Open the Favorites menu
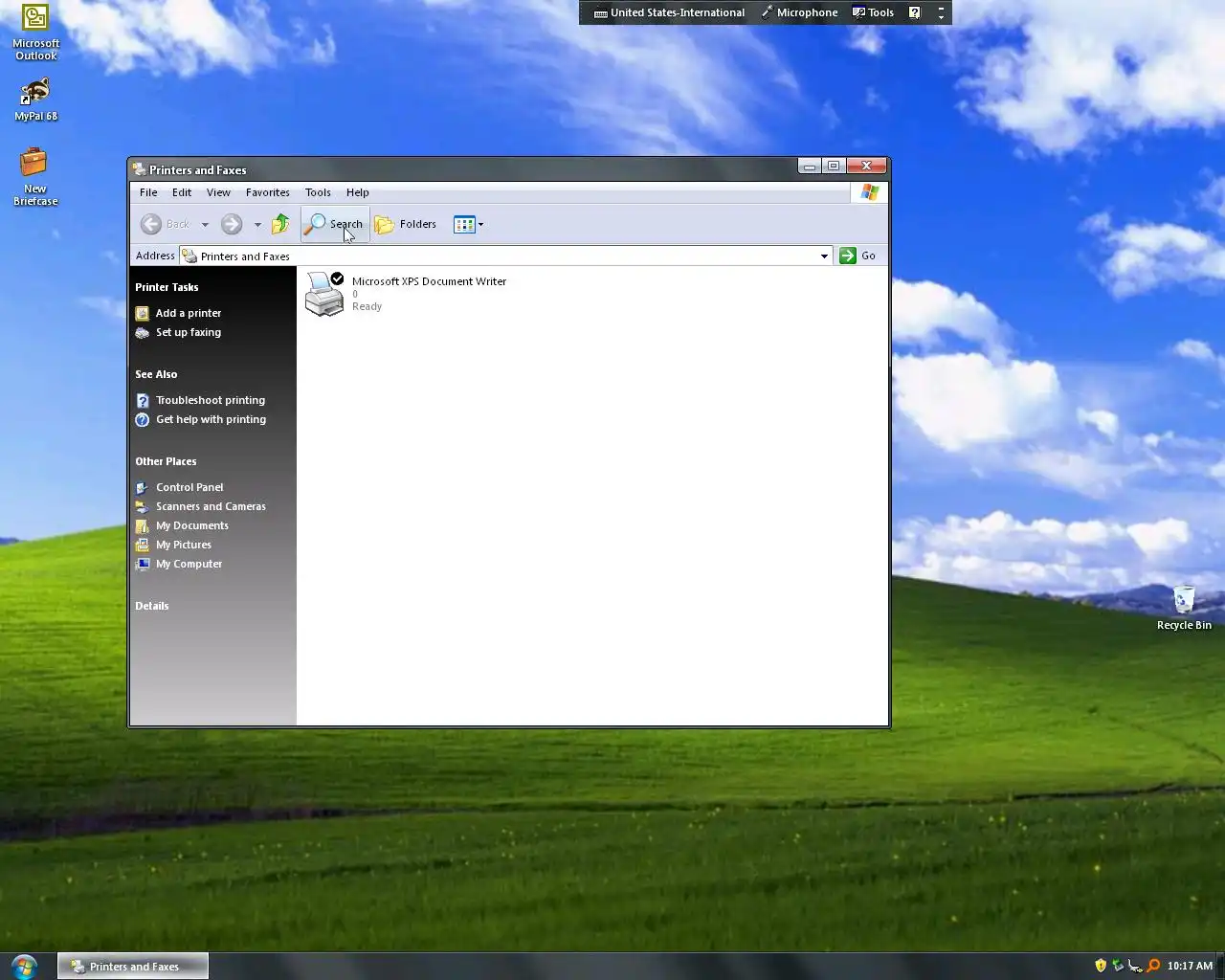1225x980 pixels. 268,192
